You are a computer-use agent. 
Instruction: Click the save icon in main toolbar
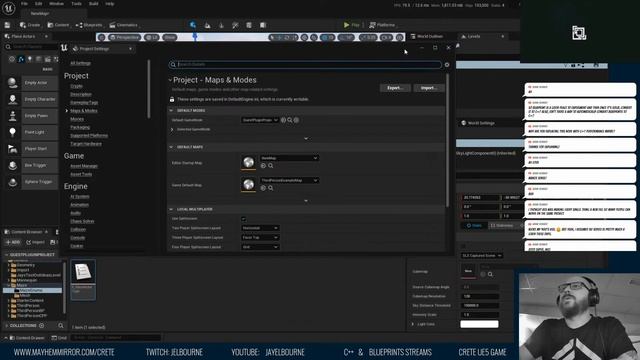pos(7,25)
